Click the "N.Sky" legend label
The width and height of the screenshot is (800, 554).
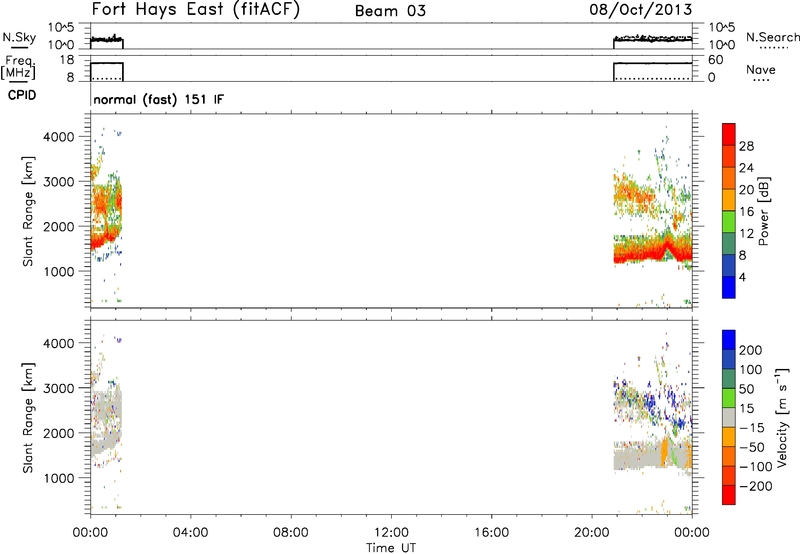tap(19, 37)
